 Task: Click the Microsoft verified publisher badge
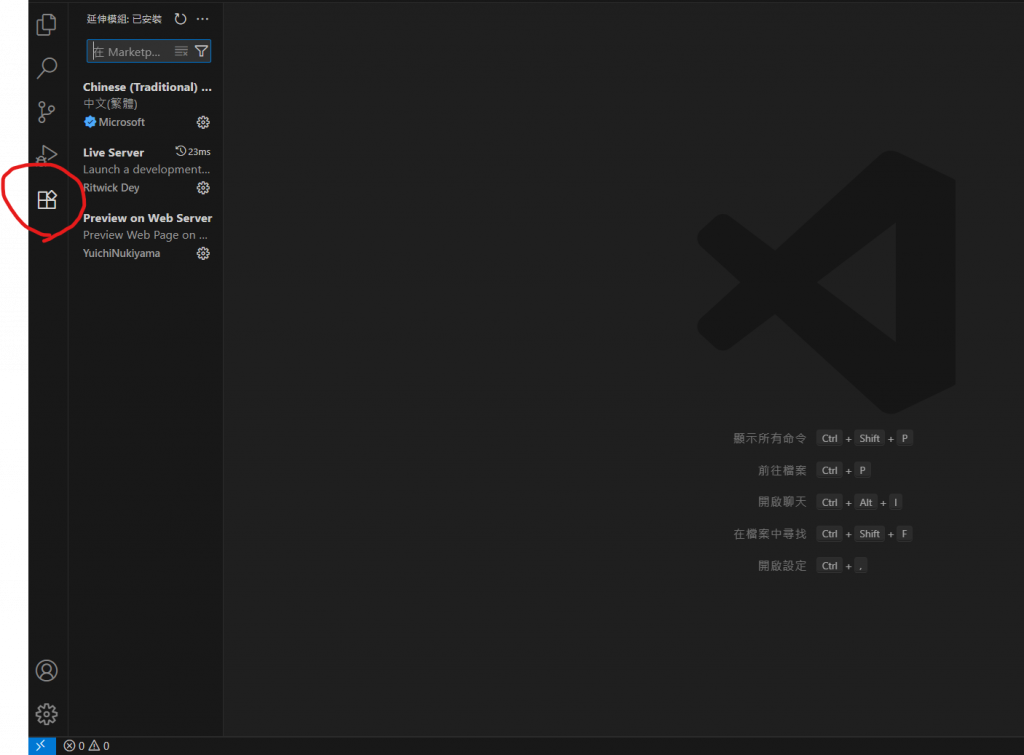(x=90, y=122)
